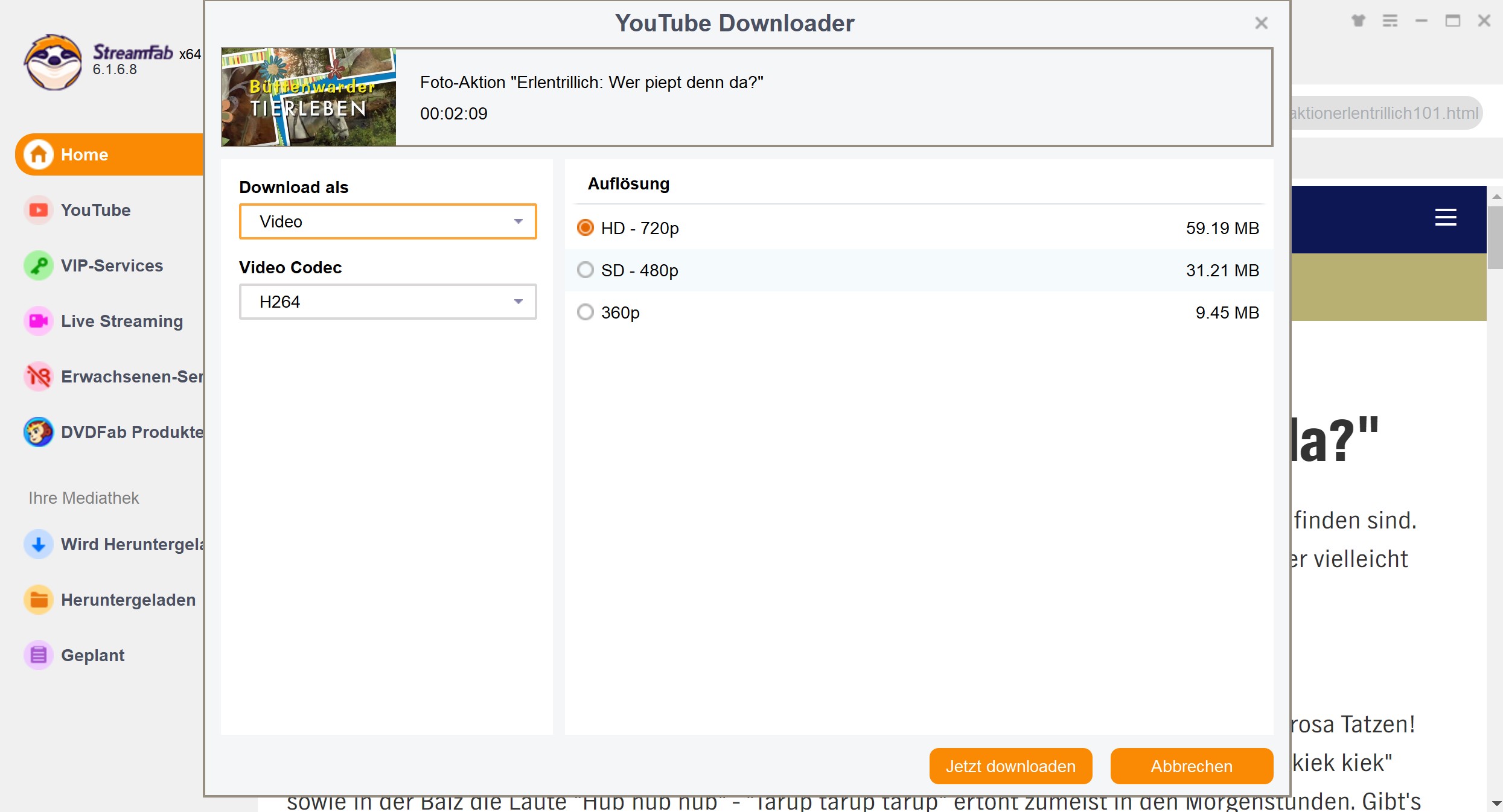Click the DVDFab Produkte icon

coord(39,432)
